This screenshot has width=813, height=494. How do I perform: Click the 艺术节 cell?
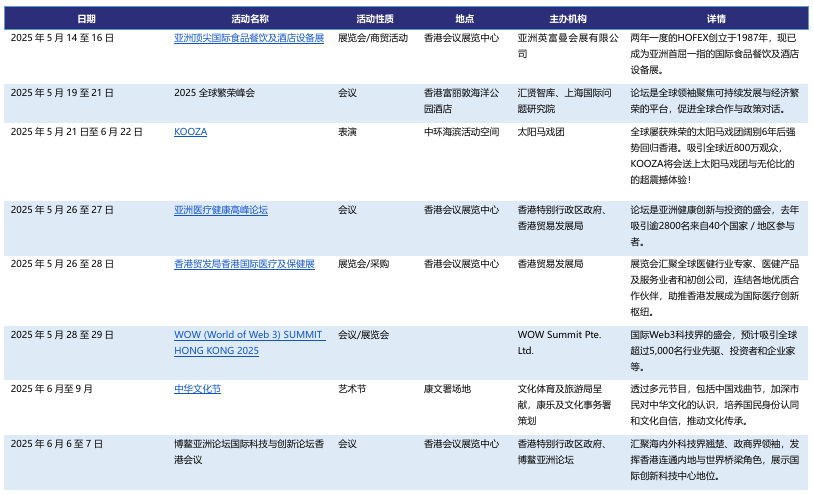pos(352,389)
